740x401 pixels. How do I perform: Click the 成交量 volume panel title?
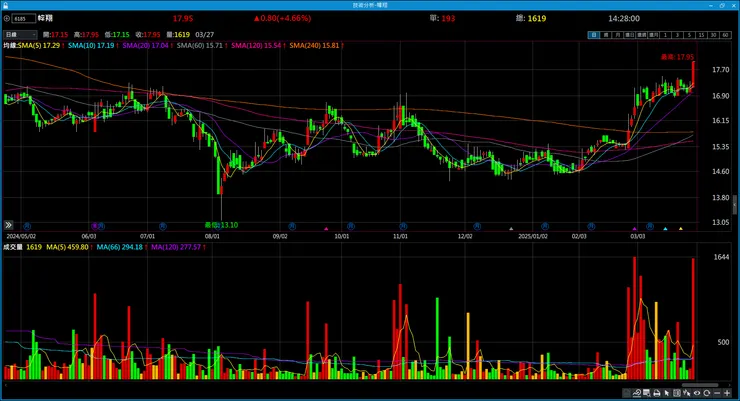13,247
